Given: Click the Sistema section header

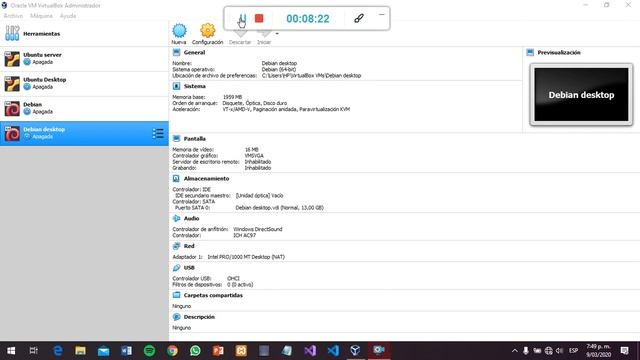Looking at the screenshot, I should pos(195,87).
